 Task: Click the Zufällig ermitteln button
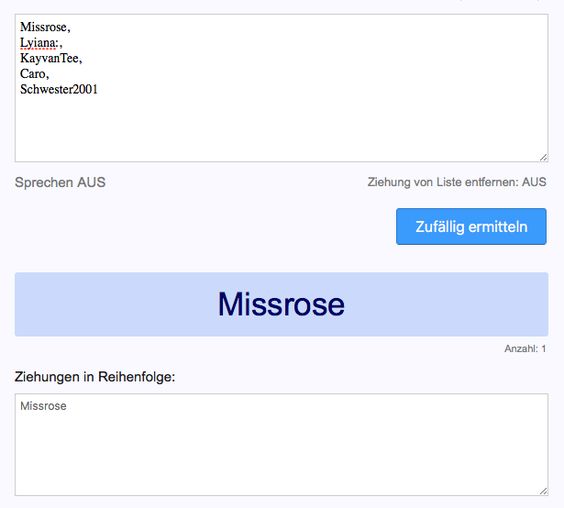[x=471, y=227]
